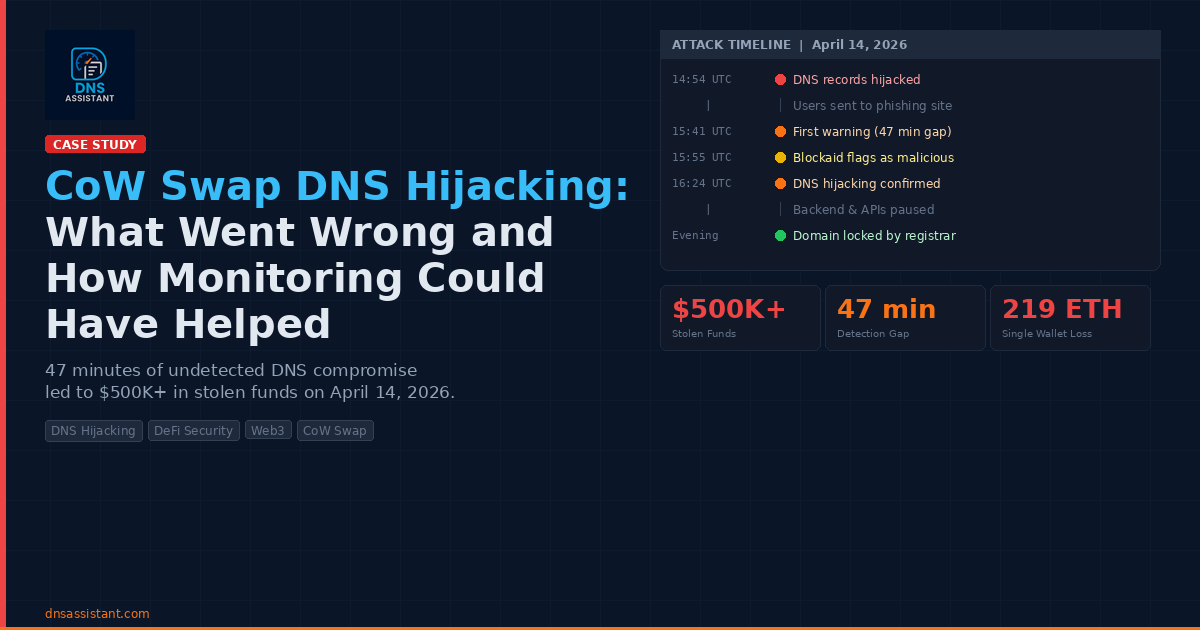Click the yellow dot beside Blockaid flags
This screenshot has height=630, width=1200.
780,158
